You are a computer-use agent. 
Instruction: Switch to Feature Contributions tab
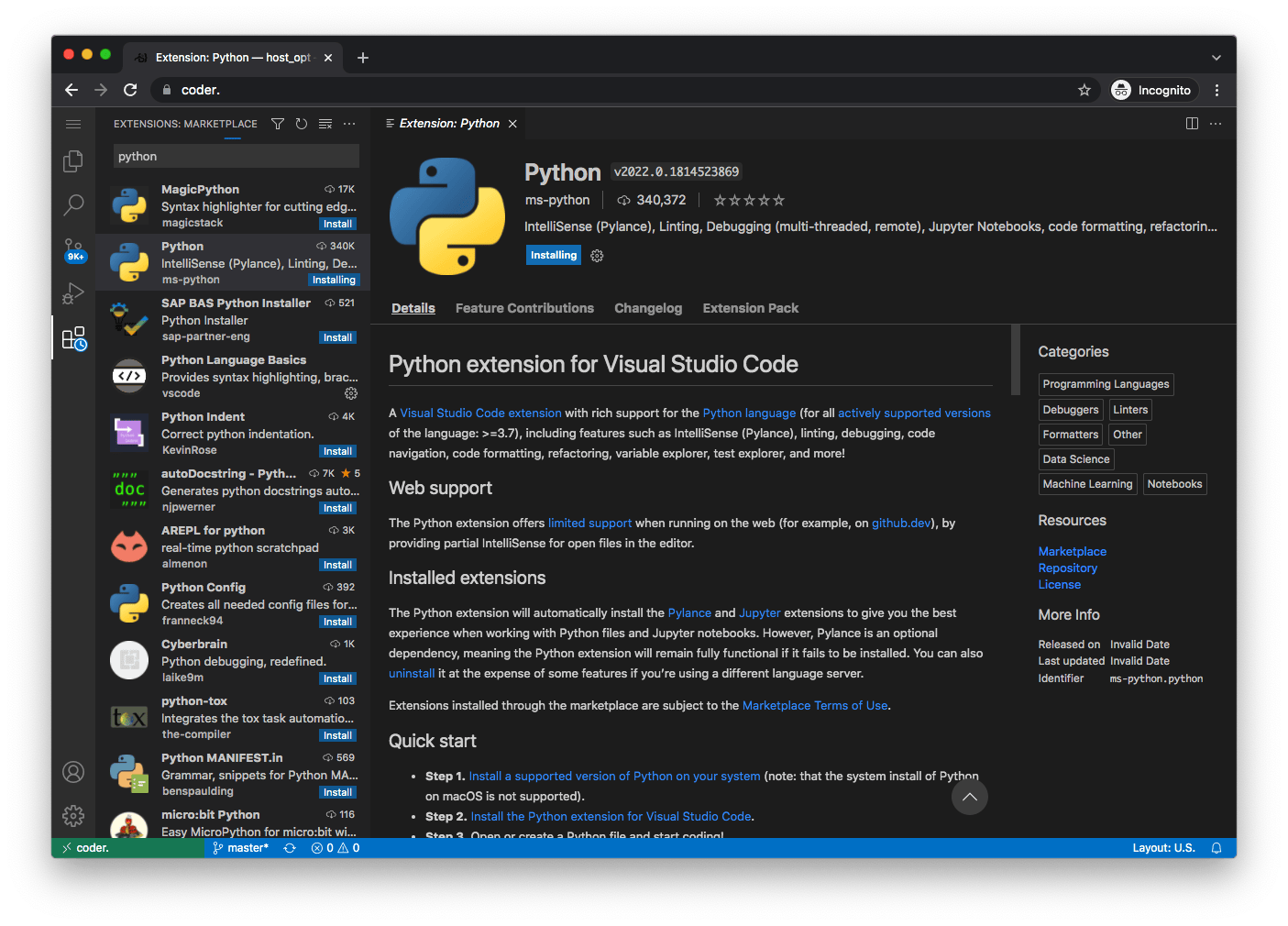524,308
